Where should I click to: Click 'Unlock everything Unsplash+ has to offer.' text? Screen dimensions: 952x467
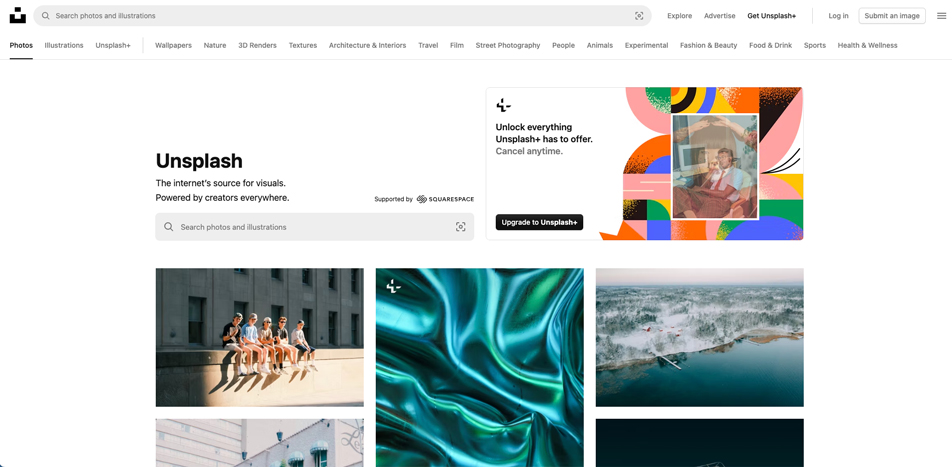(544, 133)
